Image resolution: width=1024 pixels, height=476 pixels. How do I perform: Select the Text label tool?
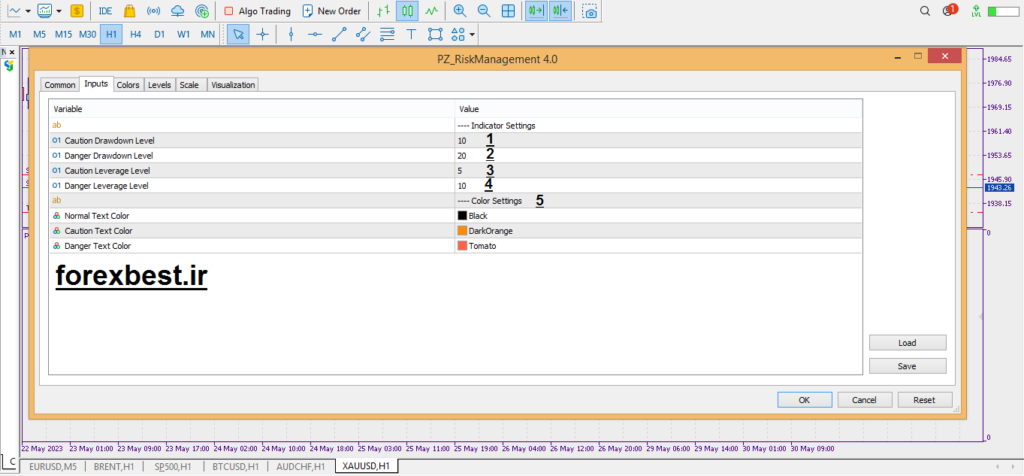411,34
